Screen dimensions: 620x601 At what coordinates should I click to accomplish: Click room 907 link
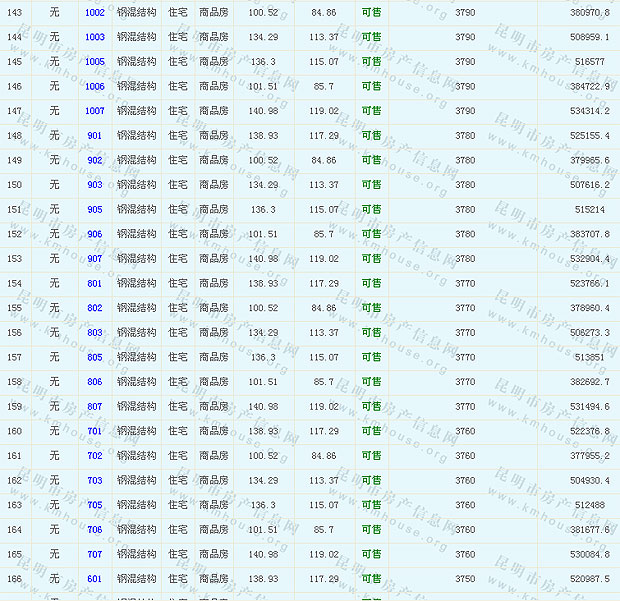tap(95, 259)
